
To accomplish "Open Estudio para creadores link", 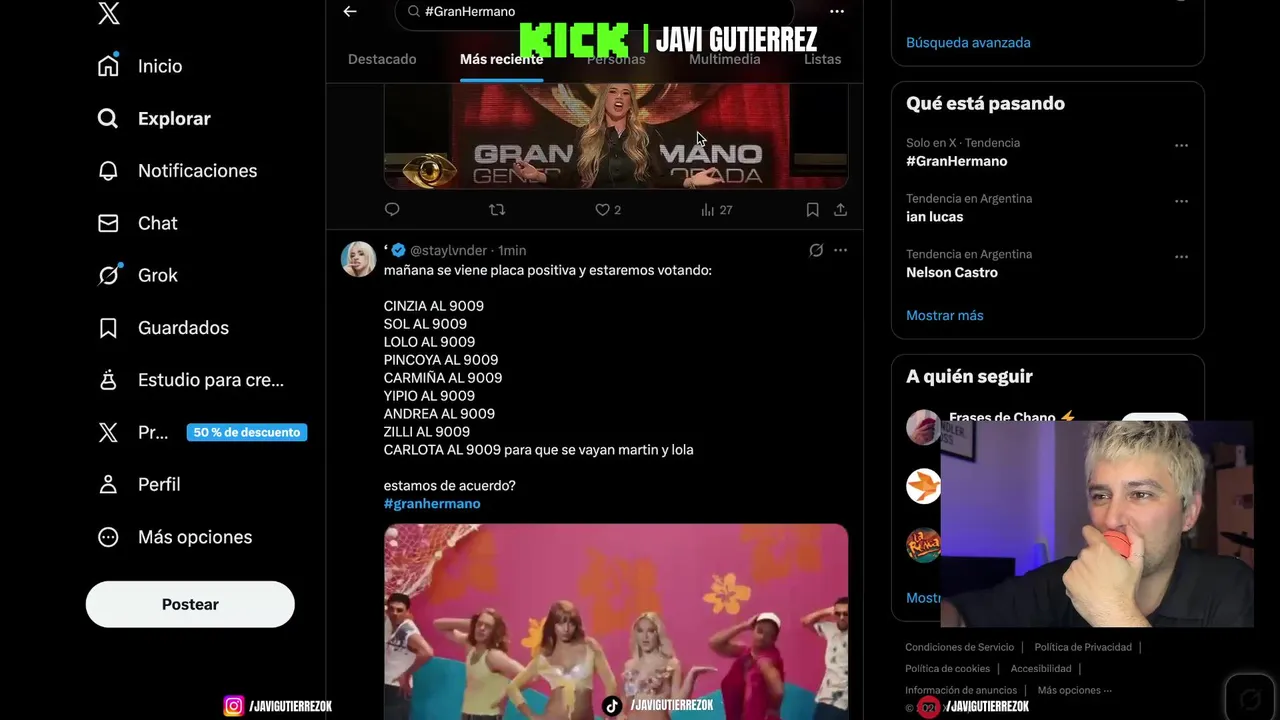I will pos(211,380).
